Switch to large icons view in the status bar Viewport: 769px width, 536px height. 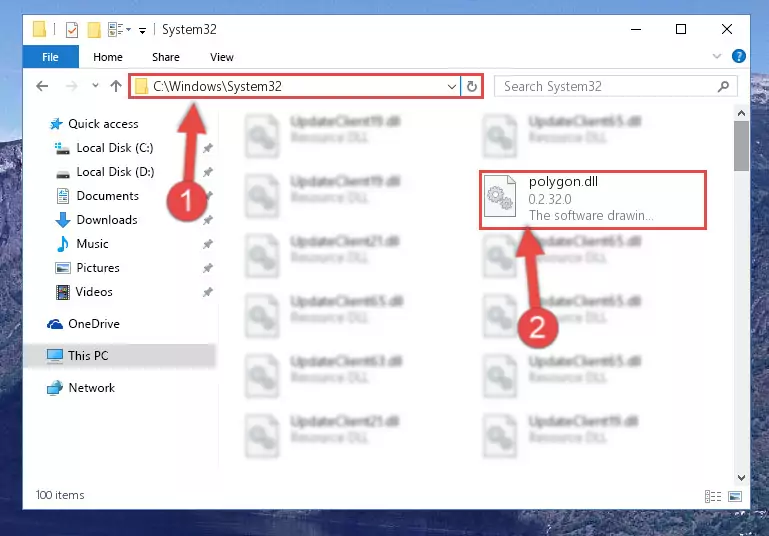pos(735,496)
